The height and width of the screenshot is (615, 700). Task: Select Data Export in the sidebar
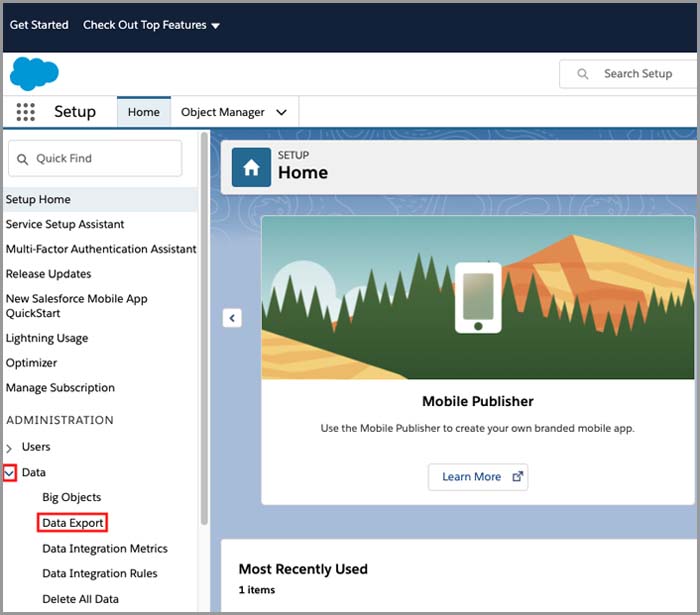pos(72,523)
